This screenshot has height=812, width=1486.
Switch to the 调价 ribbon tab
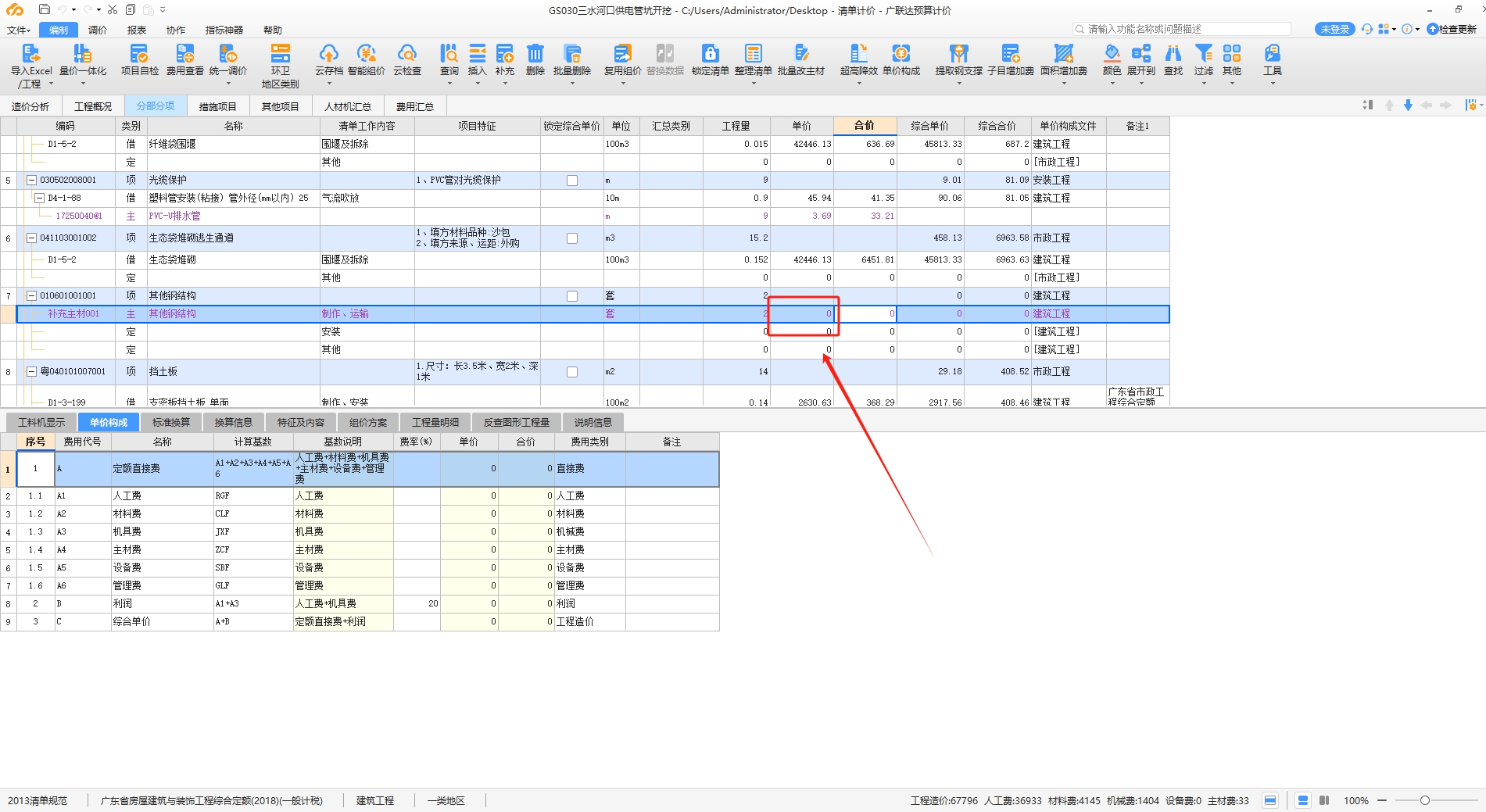tap(98, 30)
